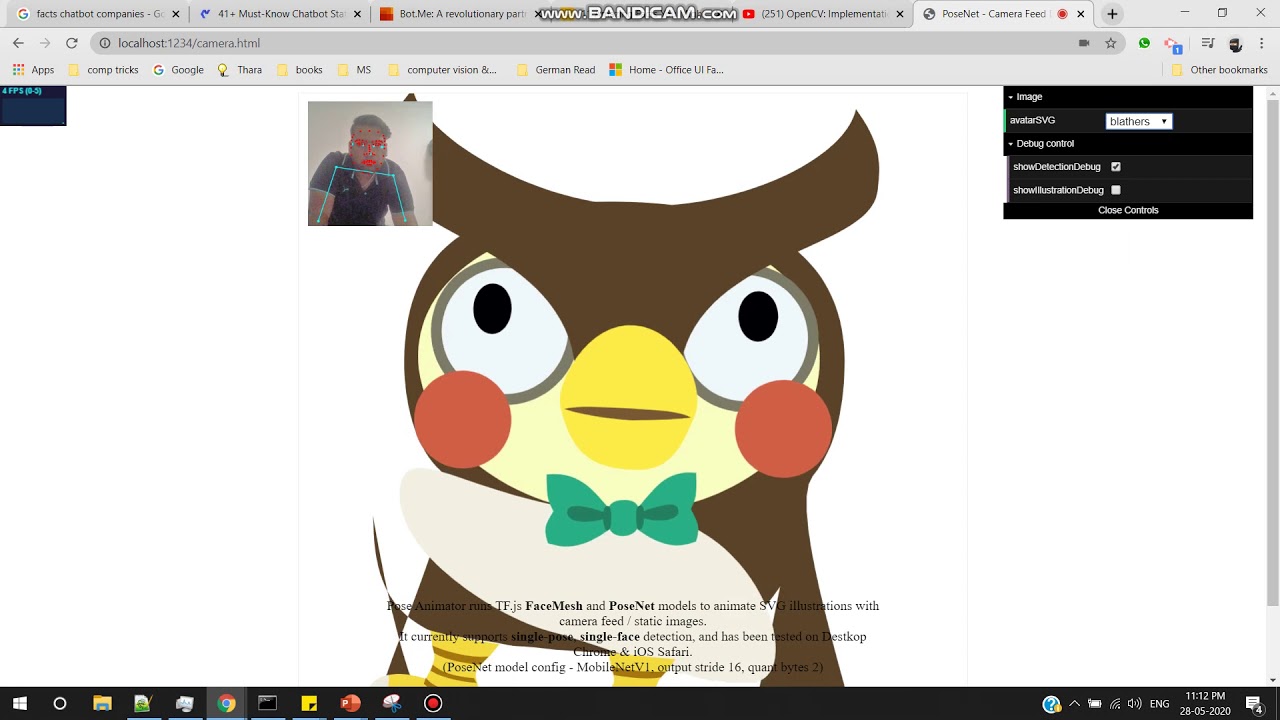Open the Apps bookmarks shortcut

pyautogui.click(x=33, y=70)
